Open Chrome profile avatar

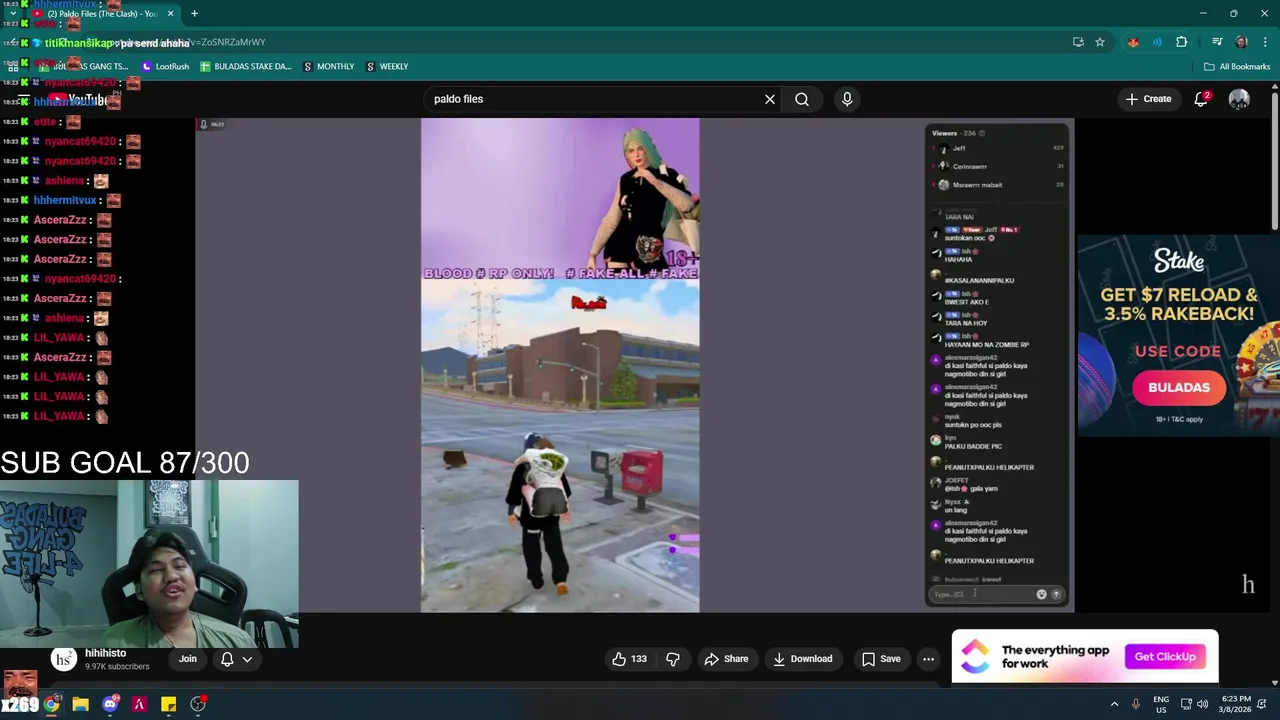click(x=1241, y=42)
